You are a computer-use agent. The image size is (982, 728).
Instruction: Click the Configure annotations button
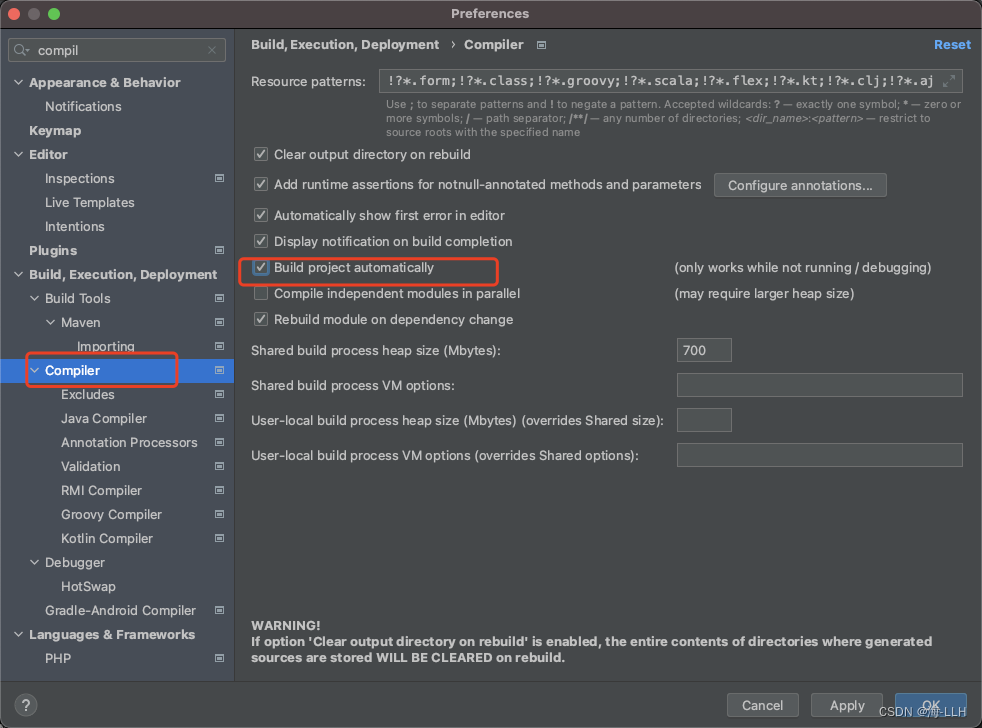coord(800,185)
